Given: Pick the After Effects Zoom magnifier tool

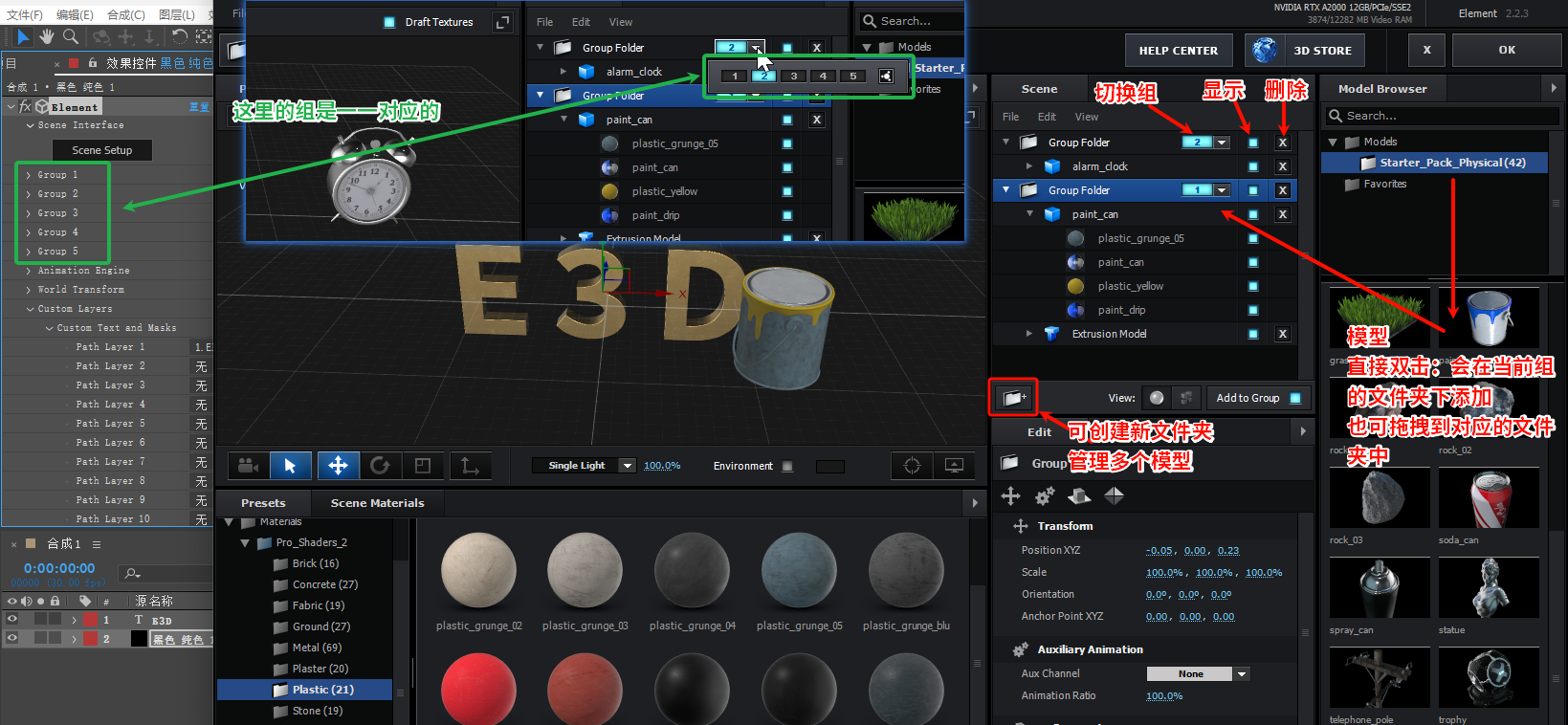Looking at the screenshot, I should [71, 36].
